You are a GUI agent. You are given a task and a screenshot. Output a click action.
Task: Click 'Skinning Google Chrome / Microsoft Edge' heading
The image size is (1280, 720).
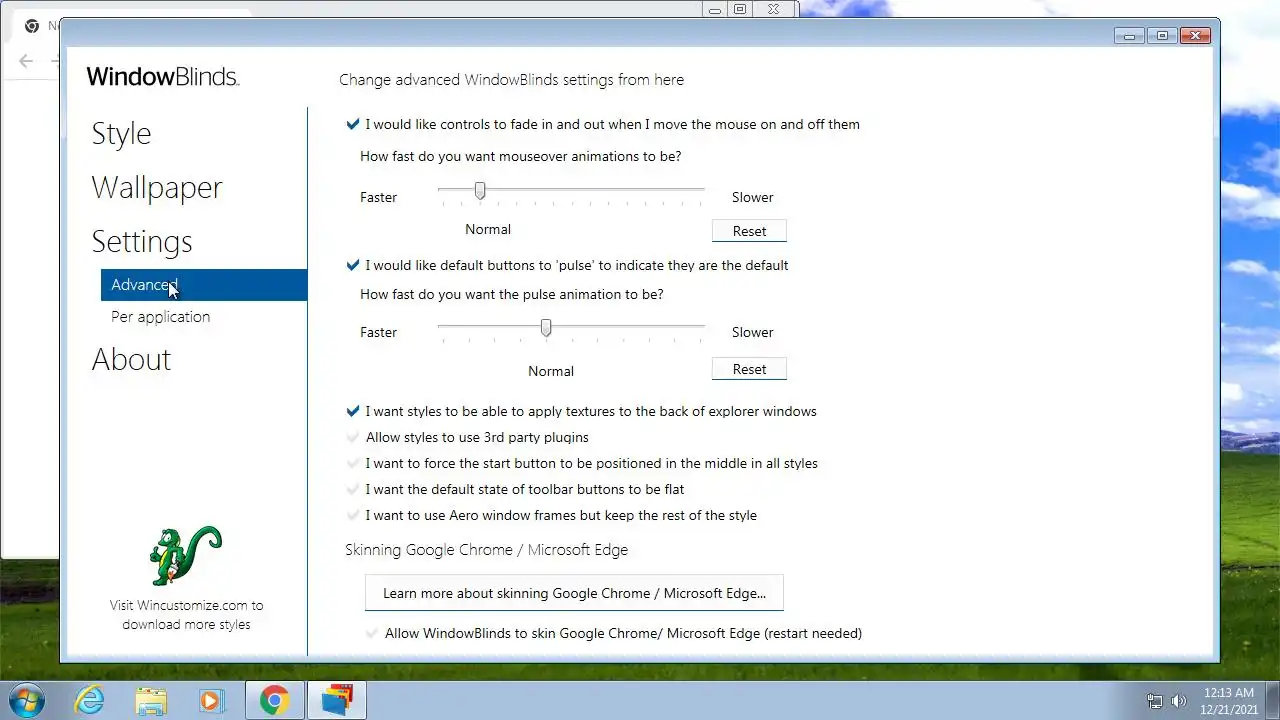(x=486, y=550)
